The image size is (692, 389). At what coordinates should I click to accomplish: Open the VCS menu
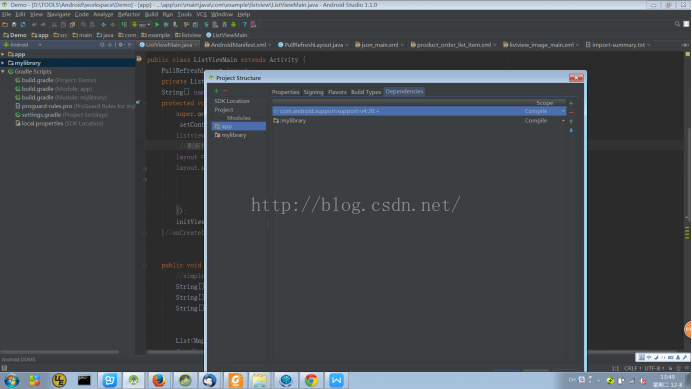coord(201,14)
